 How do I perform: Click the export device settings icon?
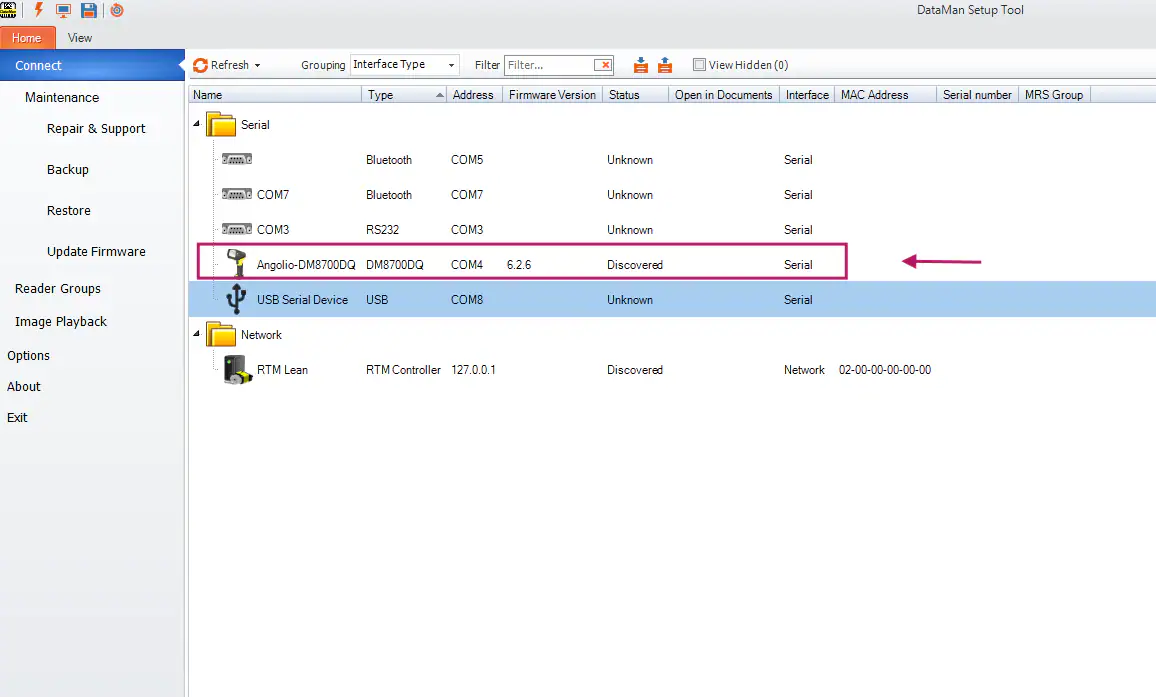[665, 64]
